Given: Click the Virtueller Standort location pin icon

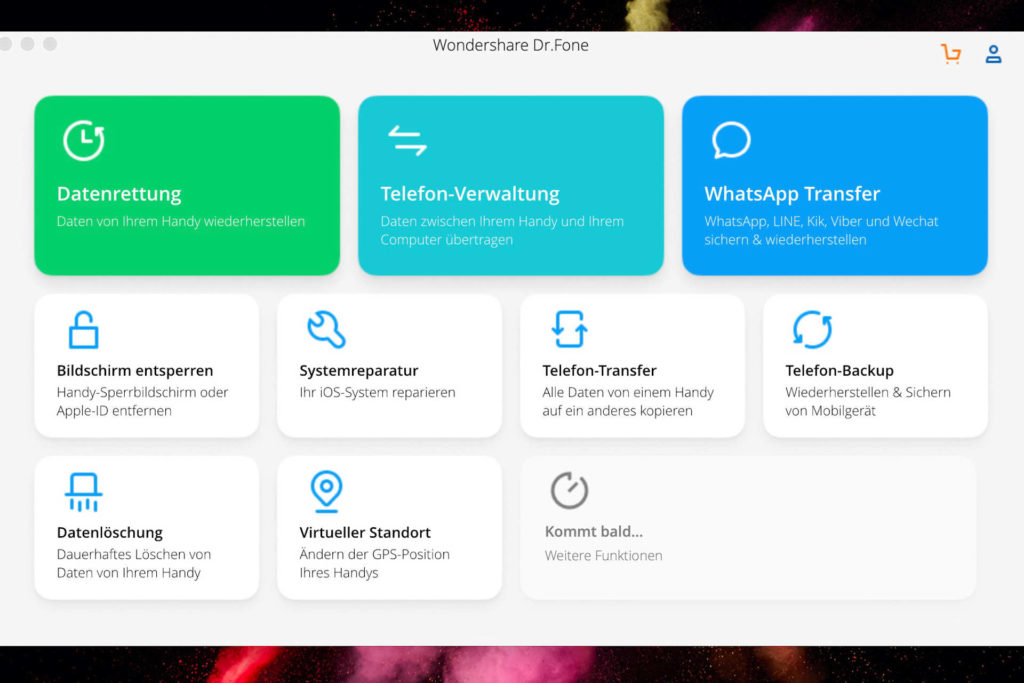Looking at the screenshot, I should click(326, 491).
